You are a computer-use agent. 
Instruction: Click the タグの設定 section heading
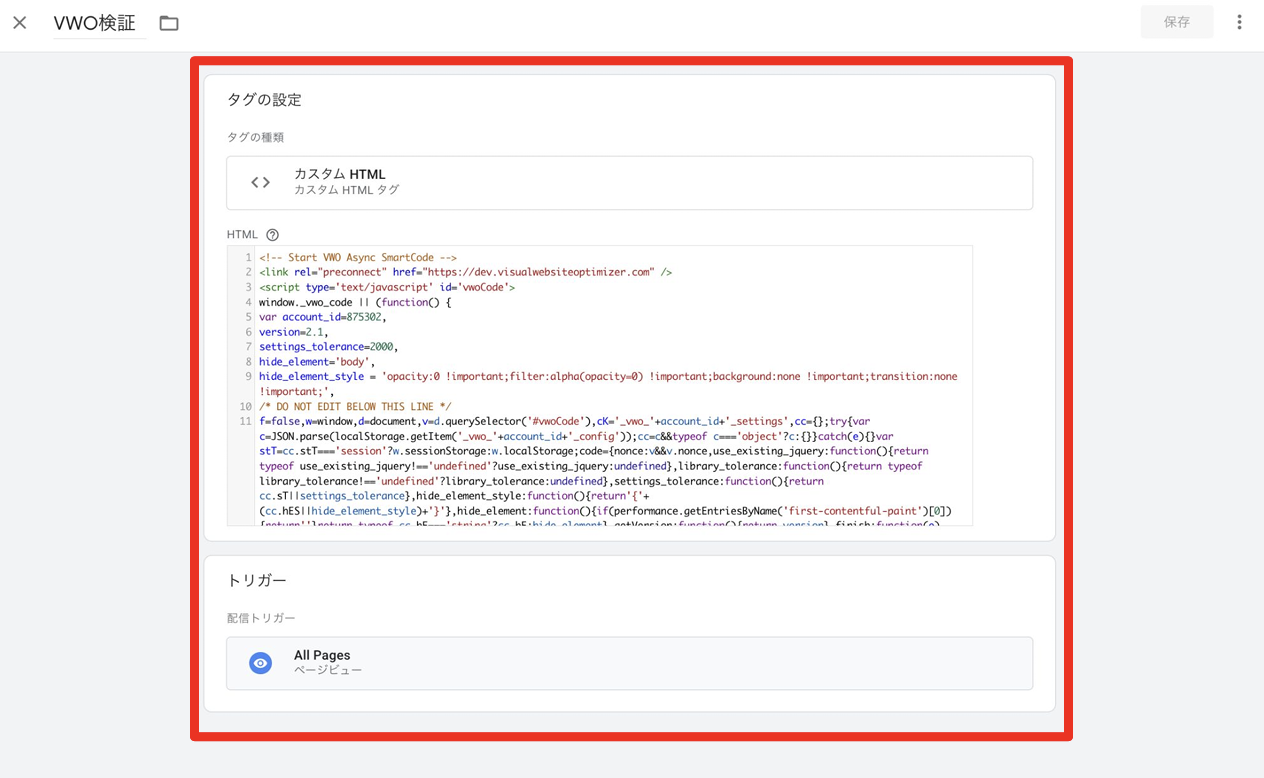coord(264,100)
